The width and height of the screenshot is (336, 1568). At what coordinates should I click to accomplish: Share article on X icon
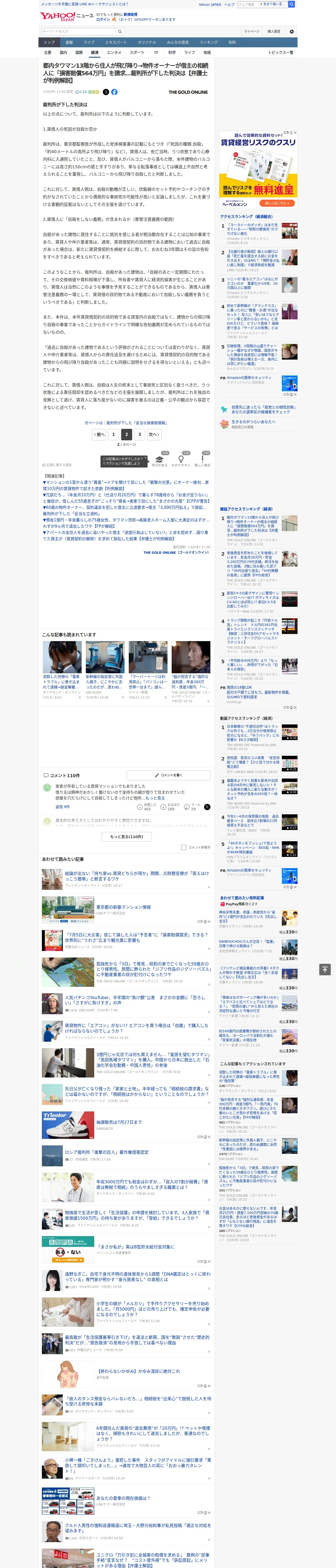tap(105, 92)
